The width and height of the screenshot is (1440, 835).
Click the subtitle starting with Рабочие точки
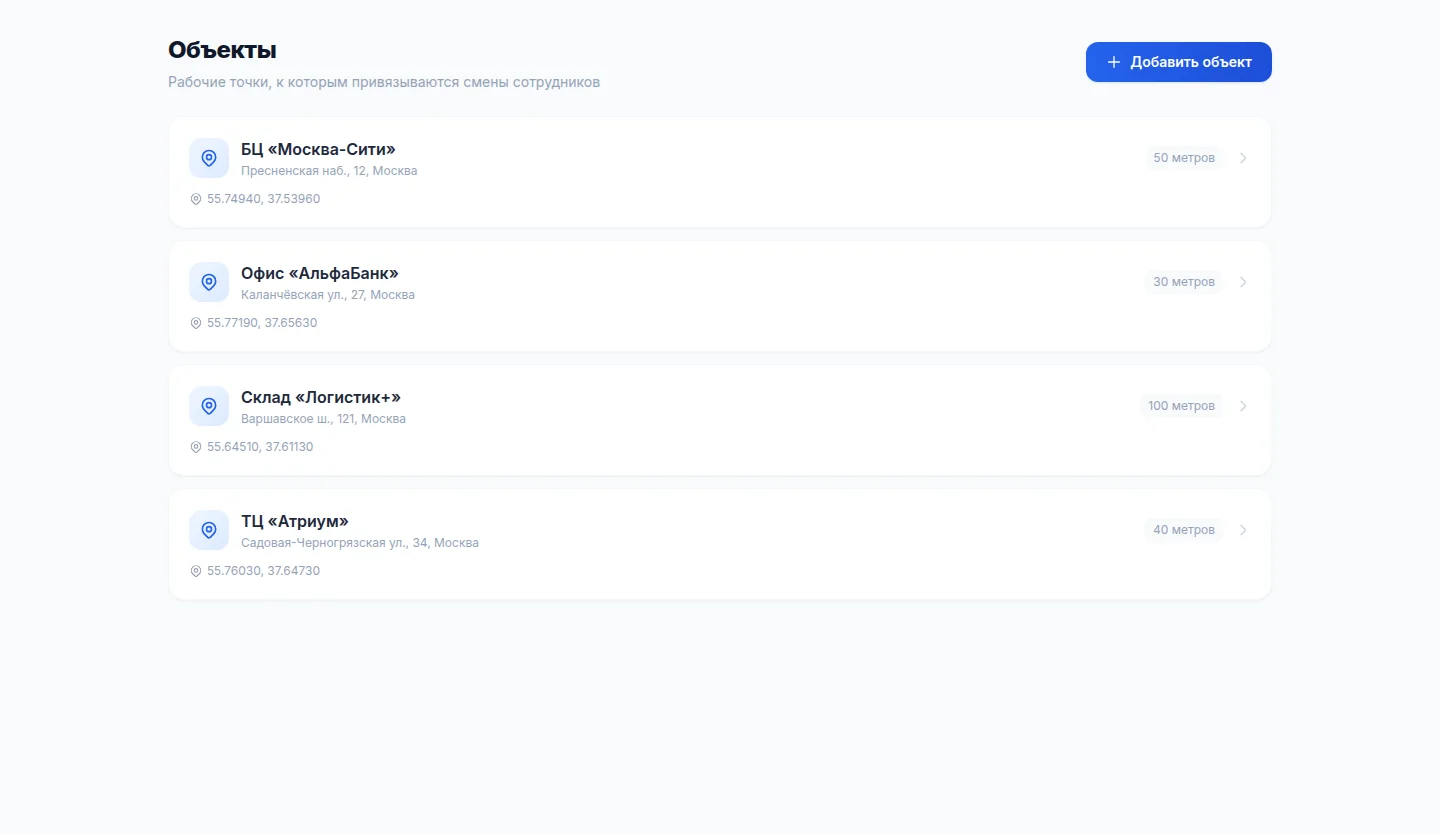(384, 82)
